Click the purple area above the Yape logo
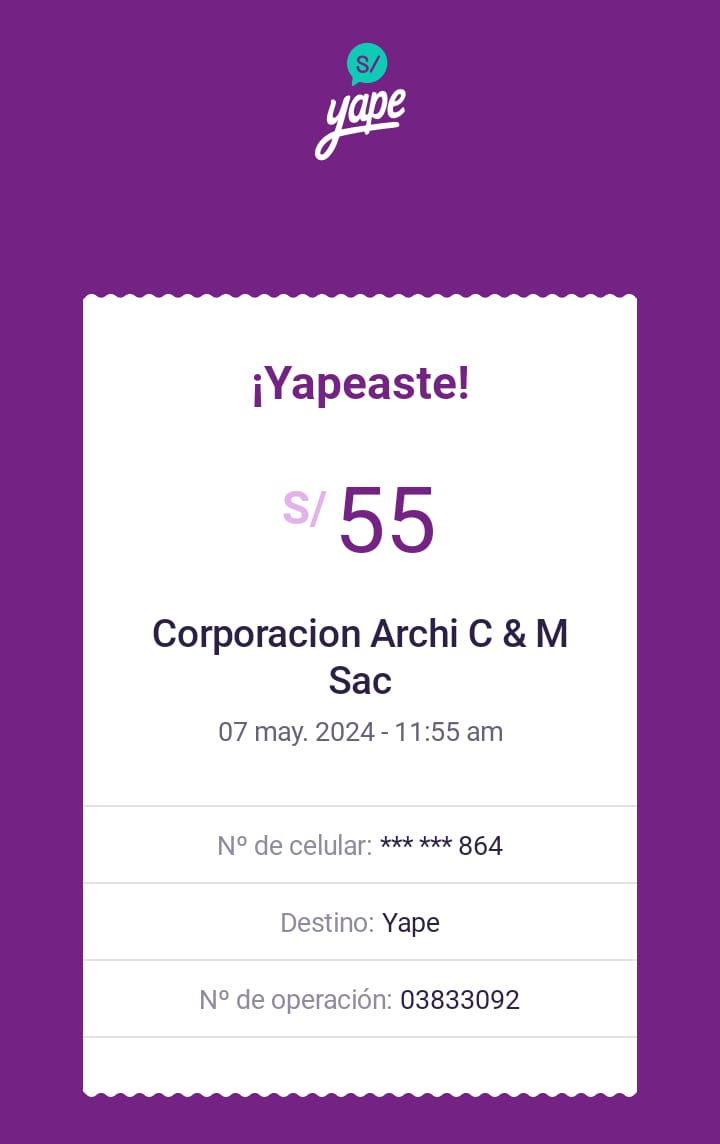Screen dimensions: 720x1144 pos(360,20)
